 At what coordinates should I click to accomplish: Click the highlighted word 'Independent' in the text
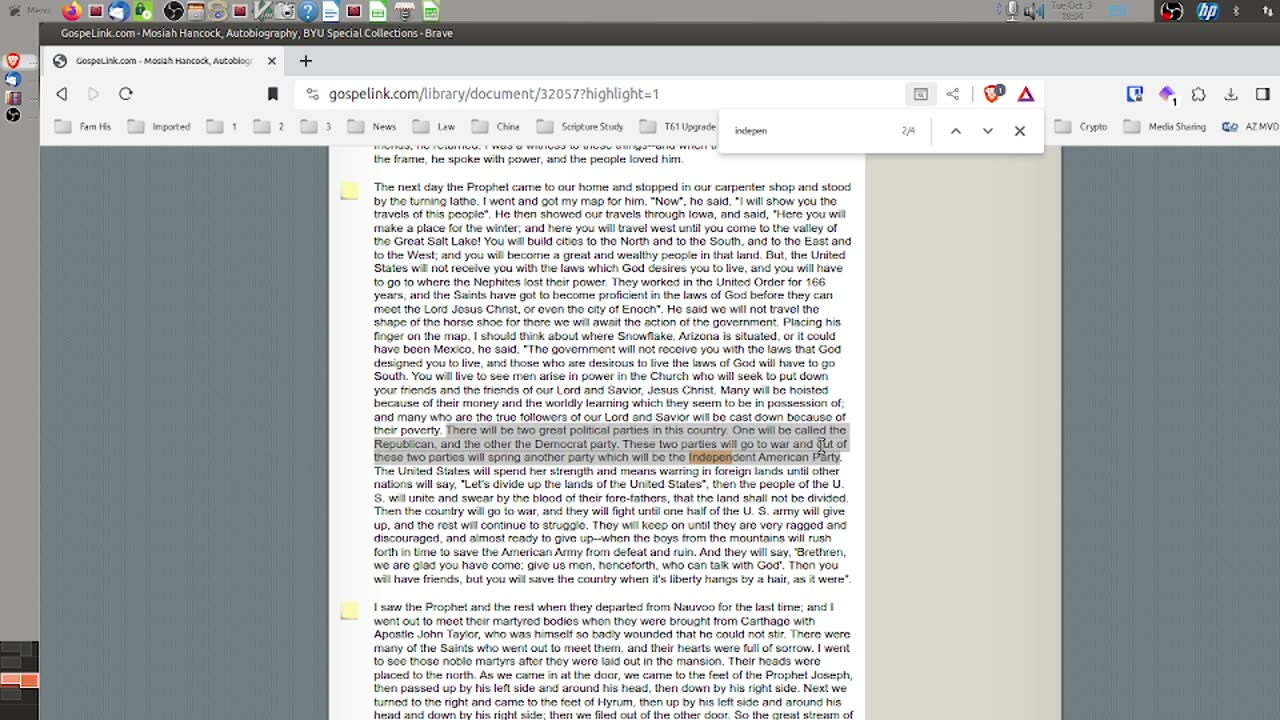coord(722,458)
